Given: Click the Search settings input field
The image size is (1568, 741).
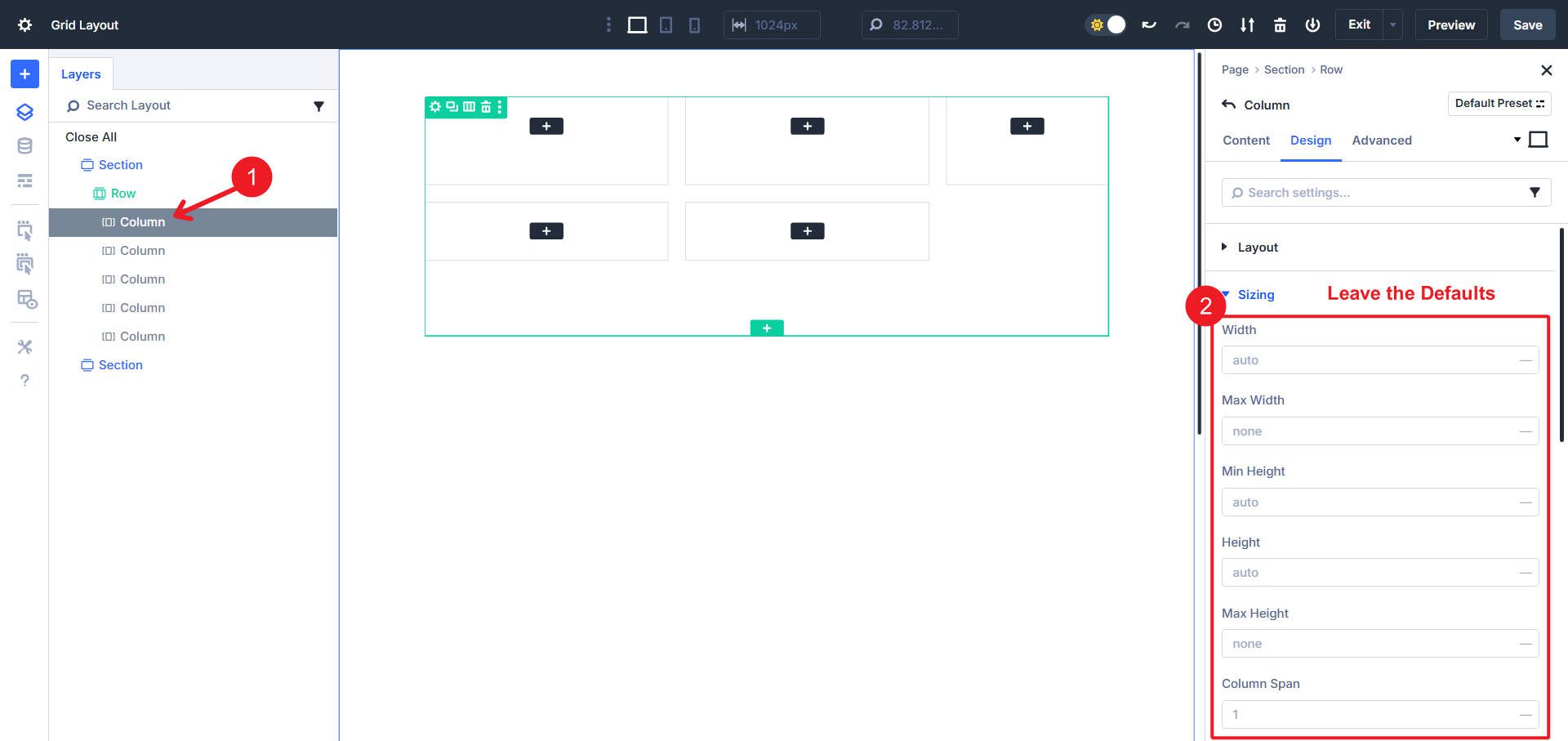Looking at the screenshot, I should coord(1372,192).
